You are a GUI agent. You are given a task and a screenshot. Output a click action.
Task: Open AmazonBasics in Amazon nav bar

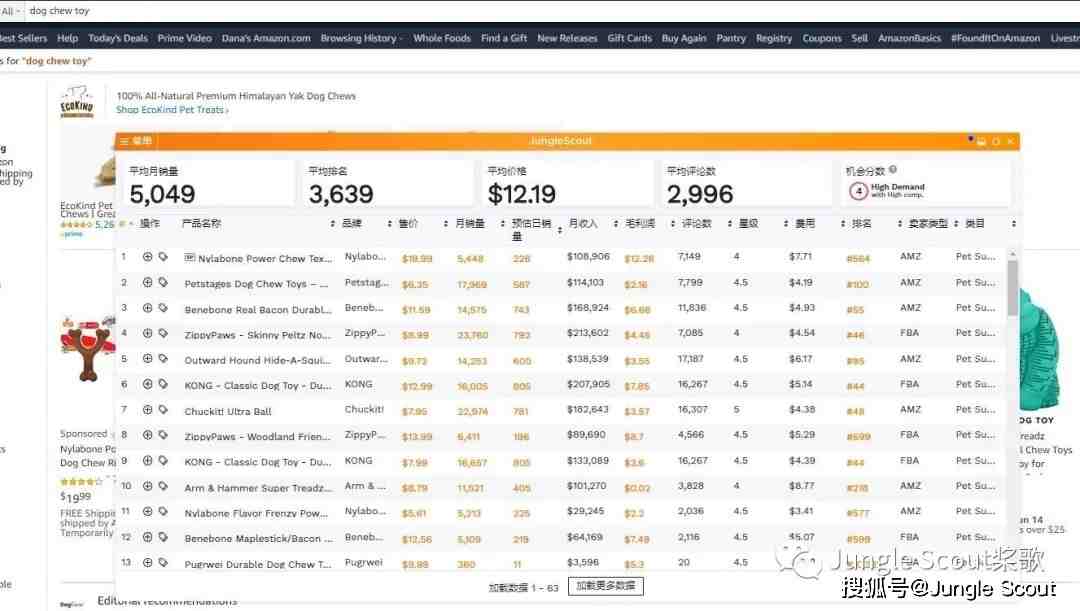tap(909, 39)
